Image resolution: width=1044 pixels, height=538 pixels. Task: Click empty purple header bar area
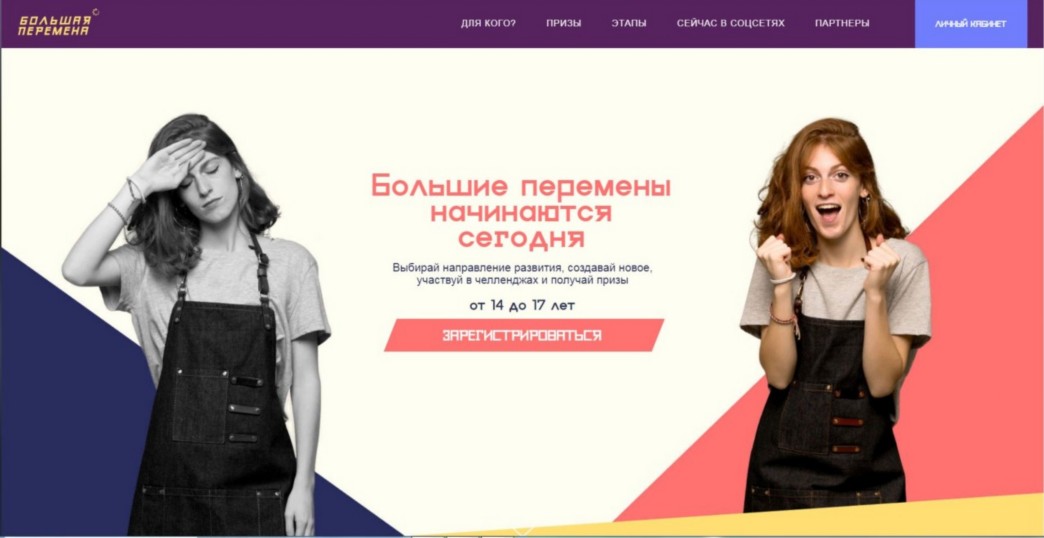266,24
